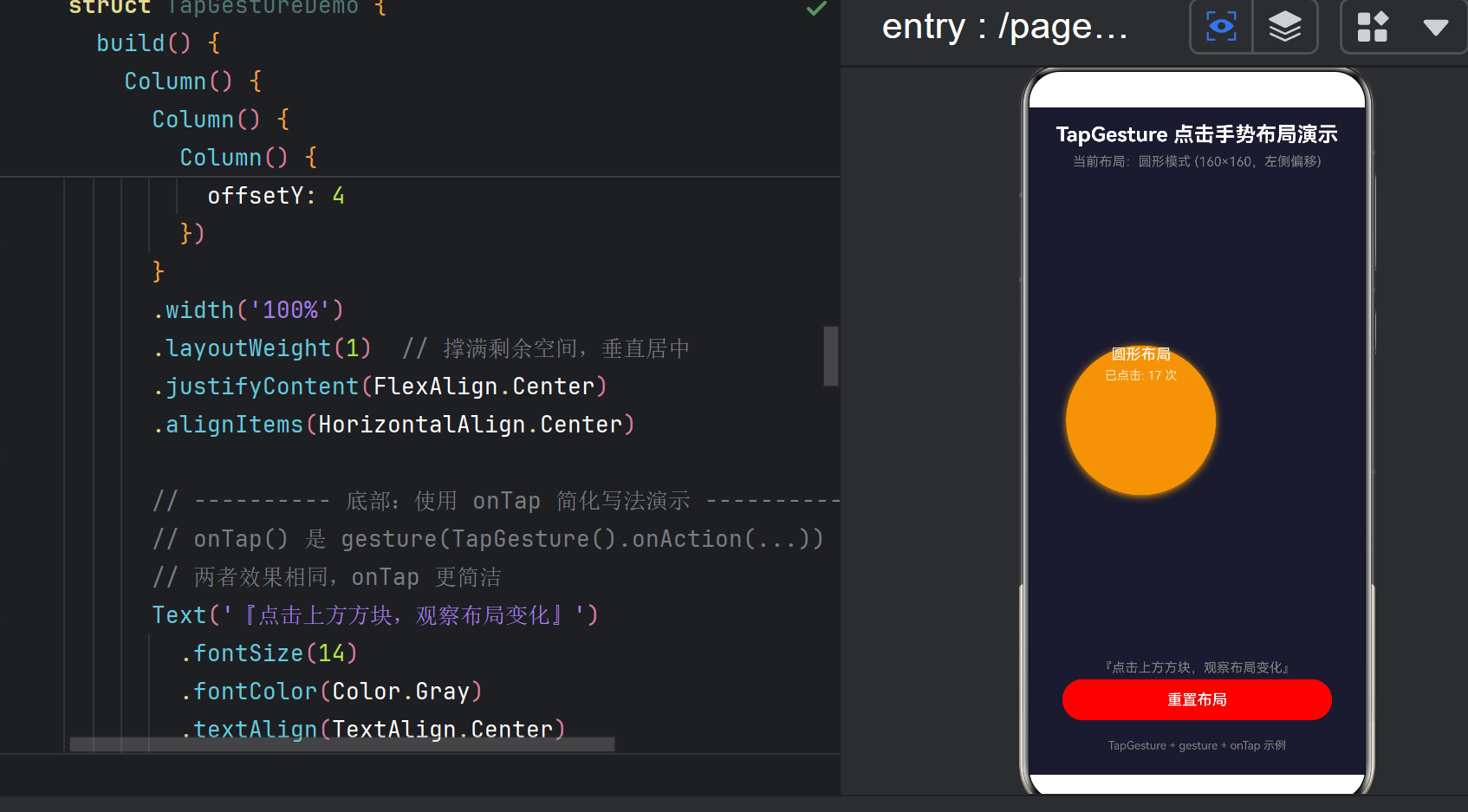Click the 圆形布局 label on the circle

[1140, 354]
